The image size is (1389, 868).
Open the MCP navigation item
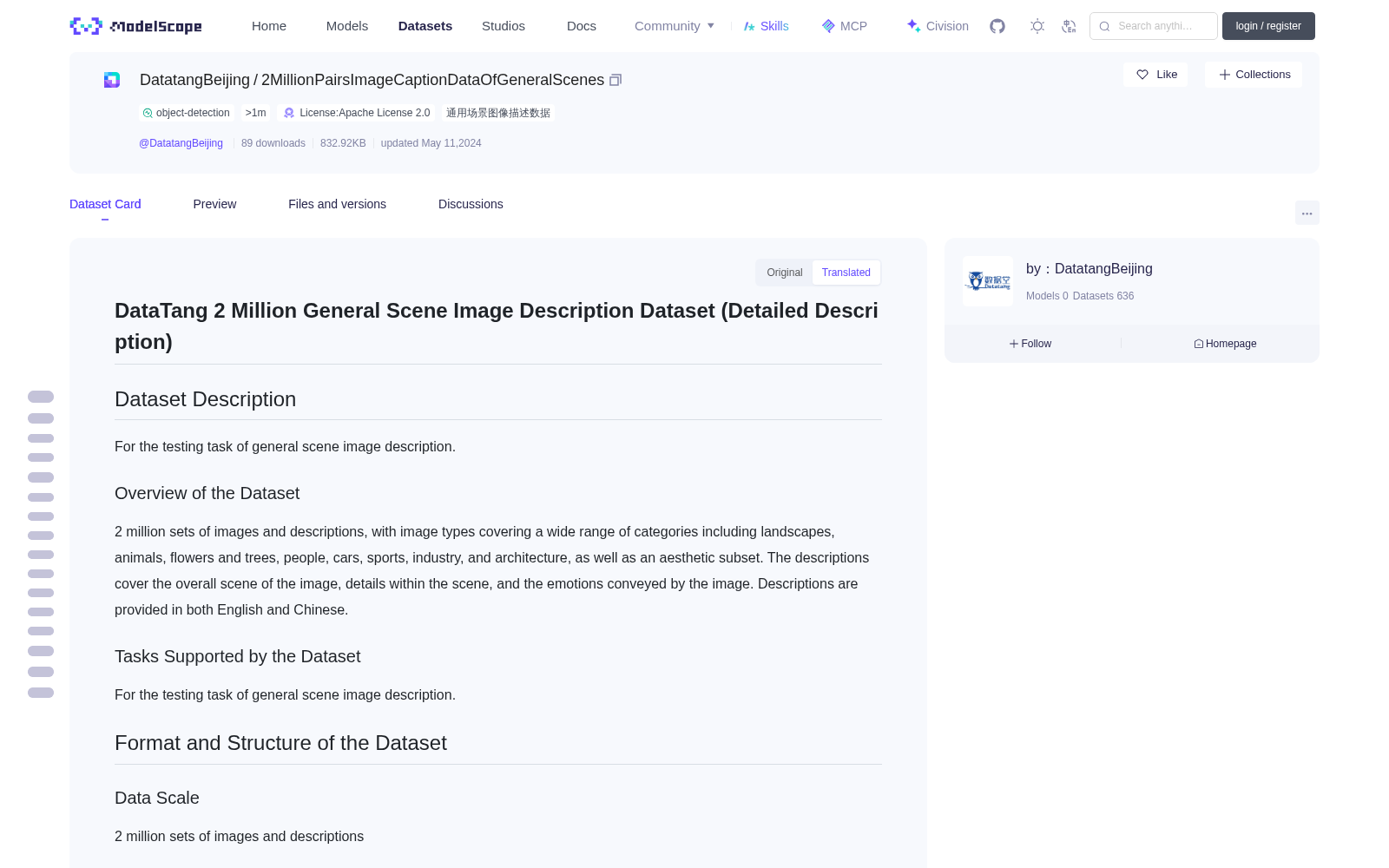(x=844, y=26)
